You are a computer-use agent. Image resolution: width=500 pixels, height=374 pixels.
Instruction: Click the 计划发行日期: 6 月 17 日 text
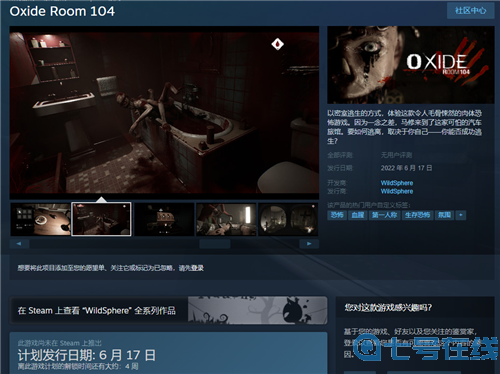click(87, 355)
